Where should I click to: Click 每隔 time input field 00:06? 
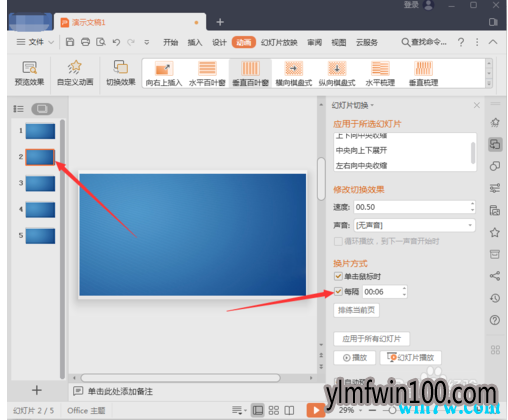385,292
